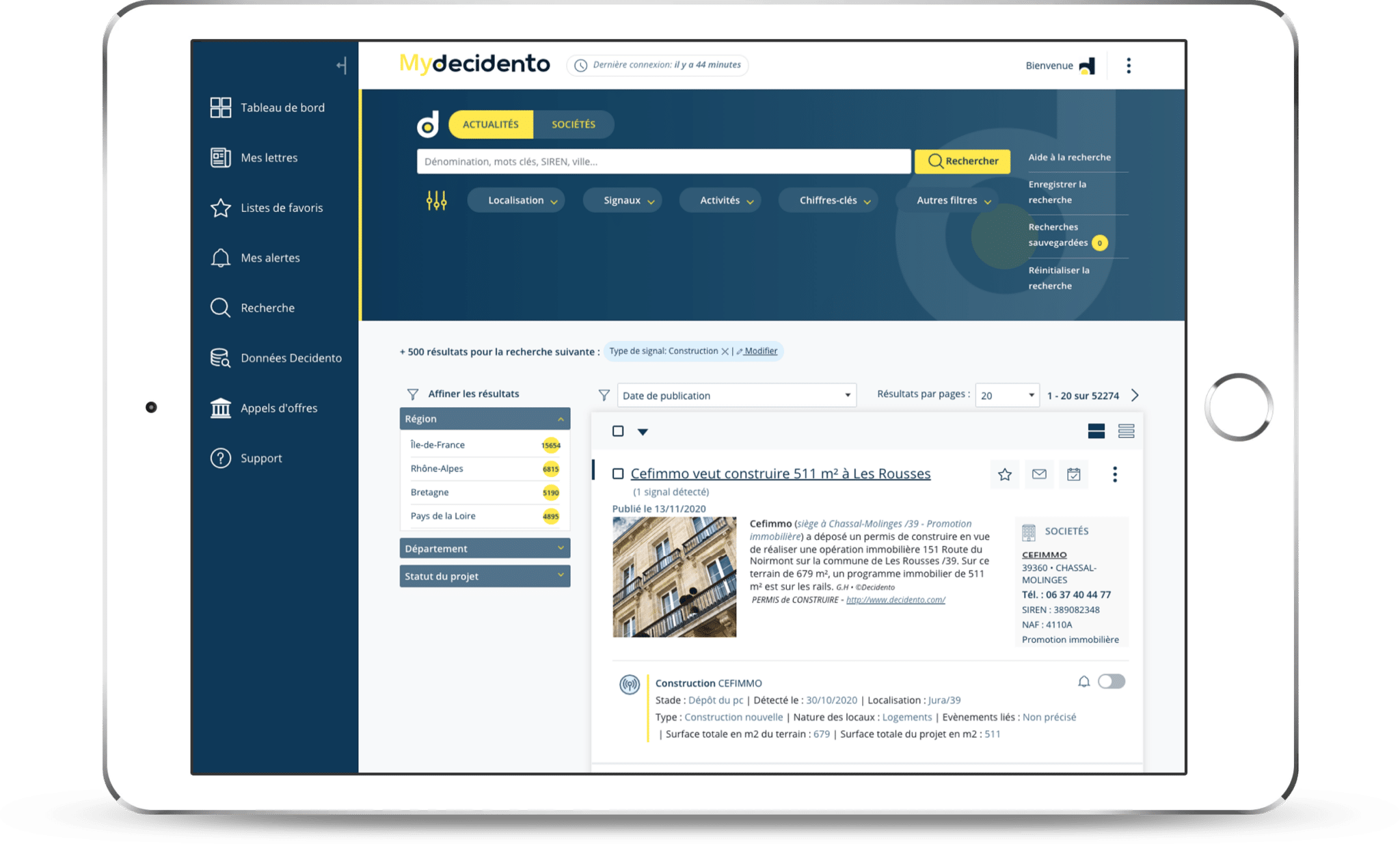1400x844 pixels.
Task: Click Enregistrer la recherche
Action: click(1058, 192)
